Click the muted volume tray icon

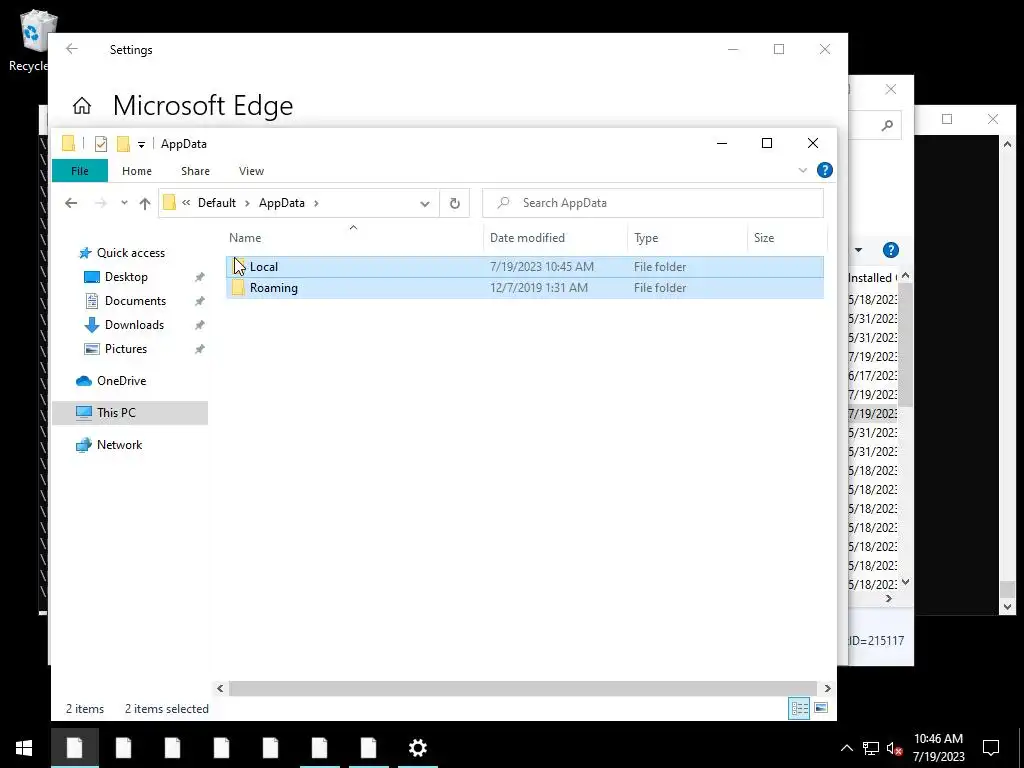pos(895,748)
